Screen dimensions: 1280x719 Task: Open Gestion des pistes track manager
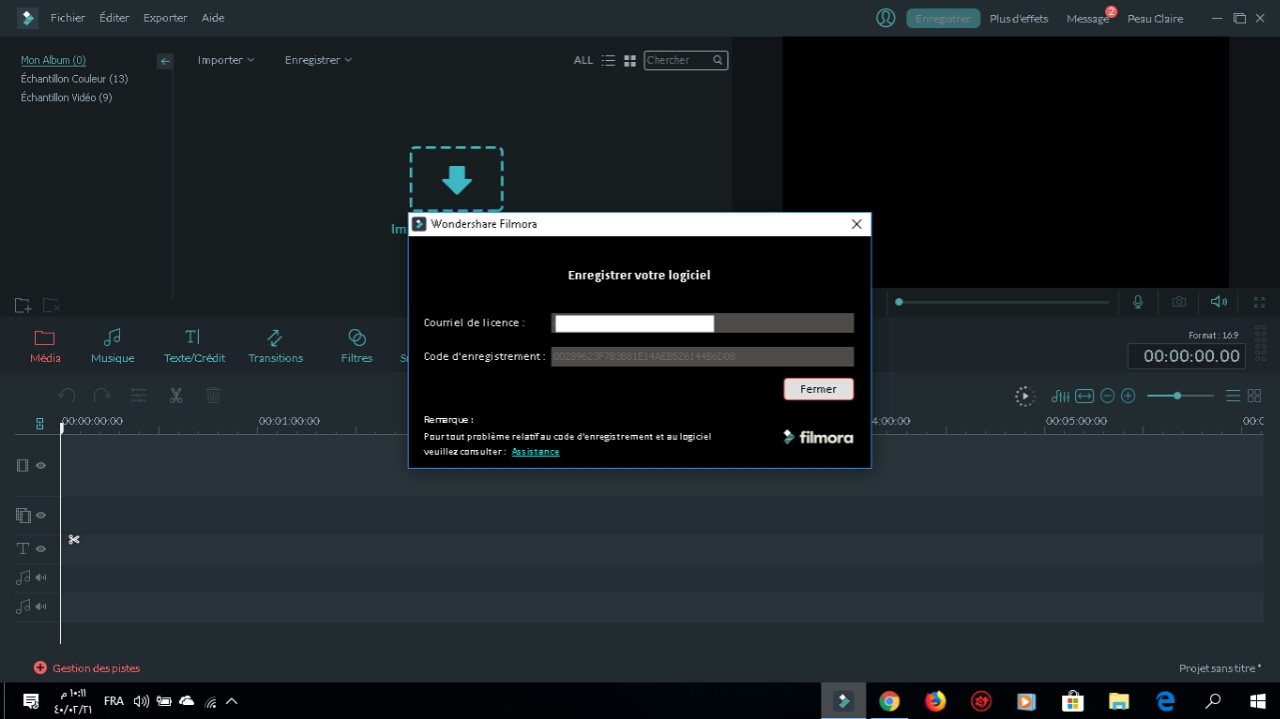point(86,668)
